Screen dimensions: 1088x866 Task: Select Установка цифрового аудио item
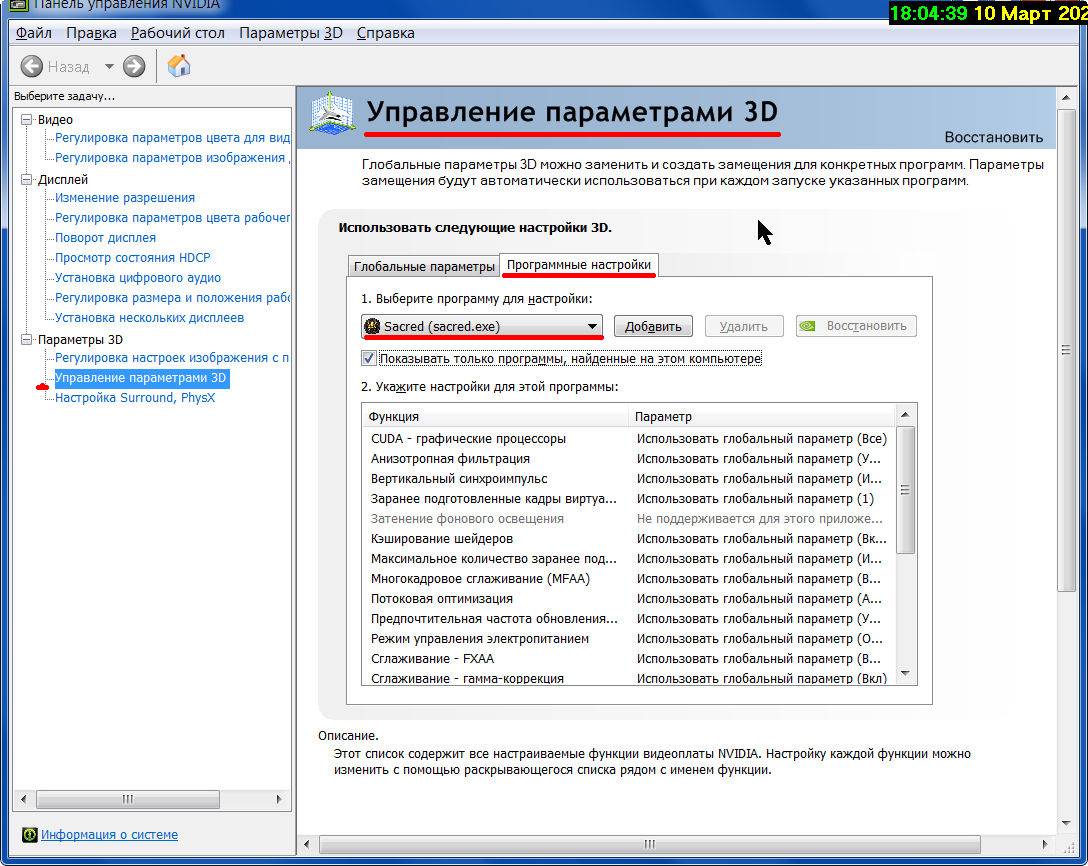[138, 278]
